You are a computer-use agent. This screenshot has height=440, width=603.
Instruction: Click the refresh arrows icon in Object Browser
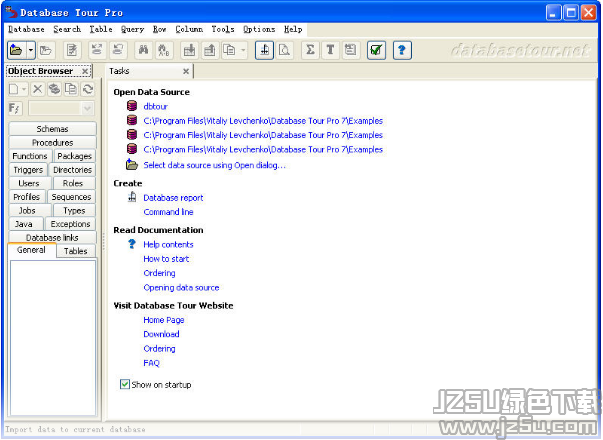(88, 89)
